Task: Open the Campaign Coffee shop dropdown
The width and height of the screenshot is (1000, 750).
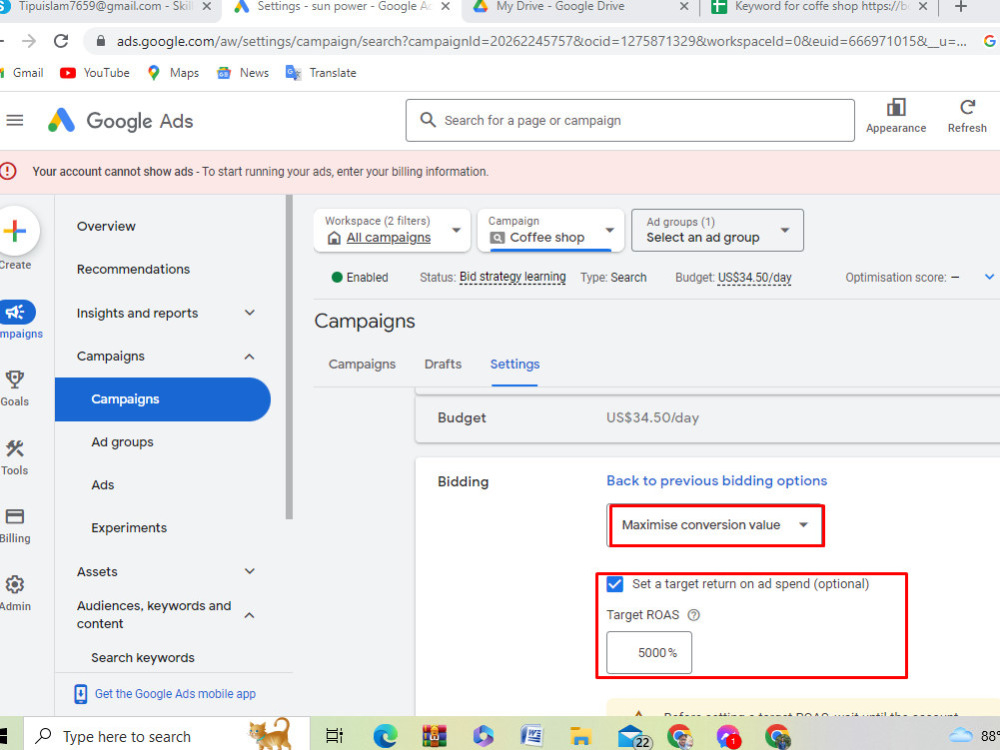Action: (551, 230)
